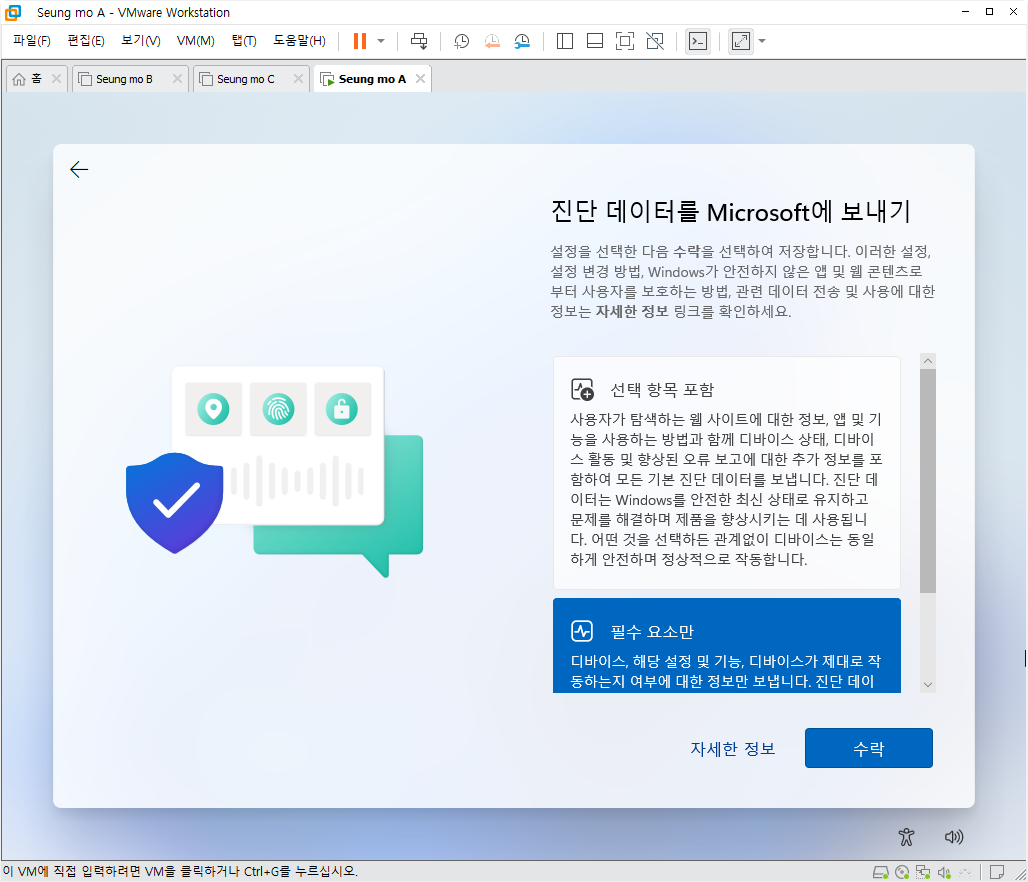Click the revert to snapshot icon

click(x=492, y=41)
